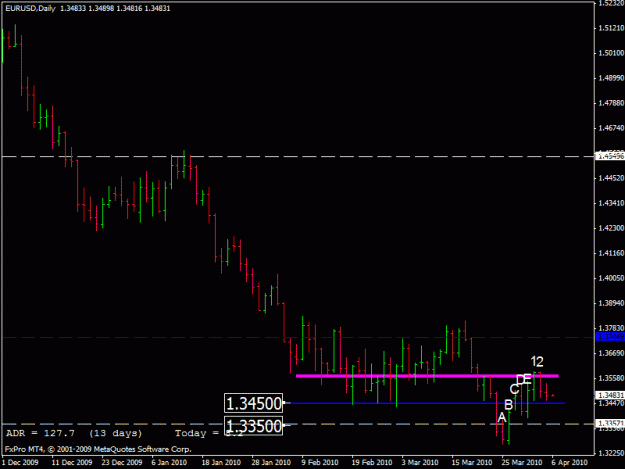The width and height of the screenshot is (625, 469).
Task: Click the dashed white line at 1.45496
Action: pos(298,157)
